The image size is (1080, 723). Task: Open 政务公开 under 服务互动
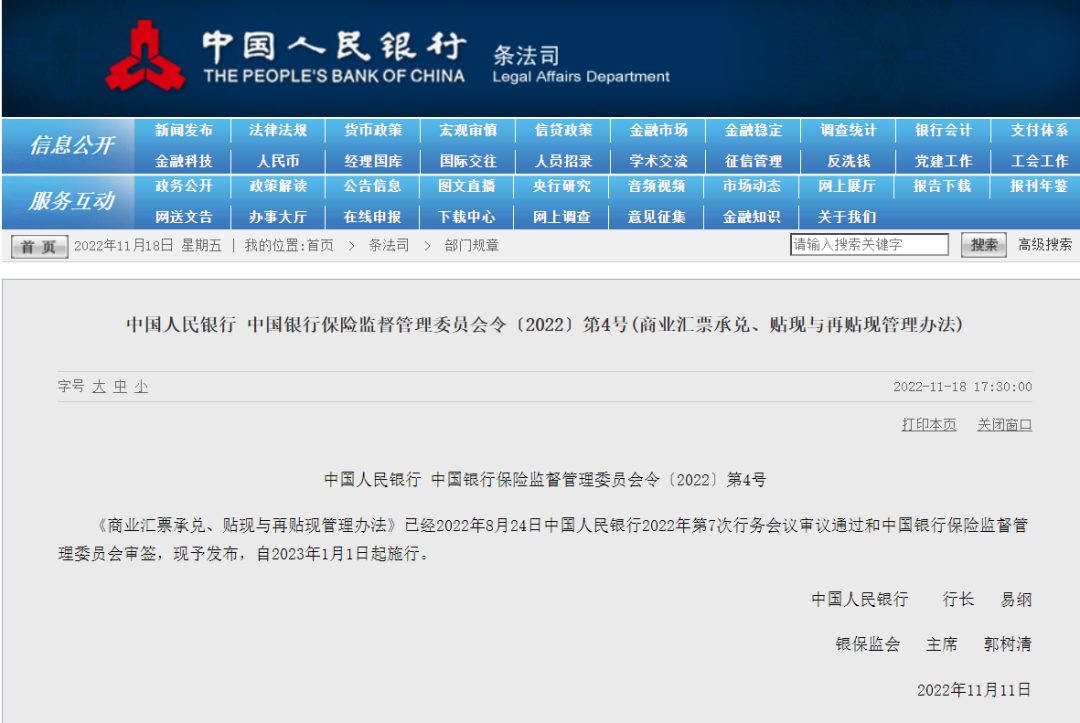pyautogui.click(x=183, y=186)
